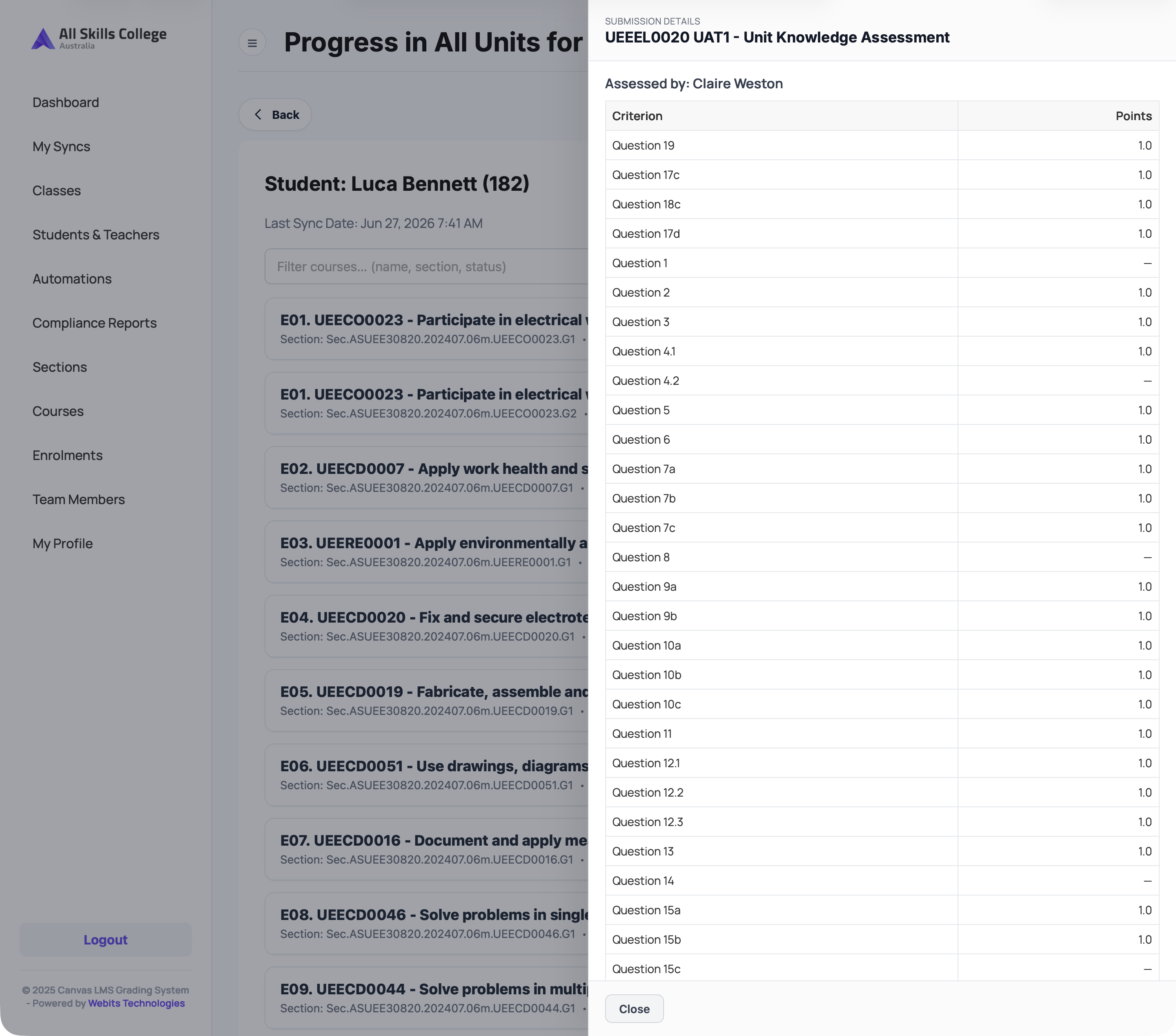1176x1036 pixels.
Task: Select the Question 18c row
Action: pos(882,204)
